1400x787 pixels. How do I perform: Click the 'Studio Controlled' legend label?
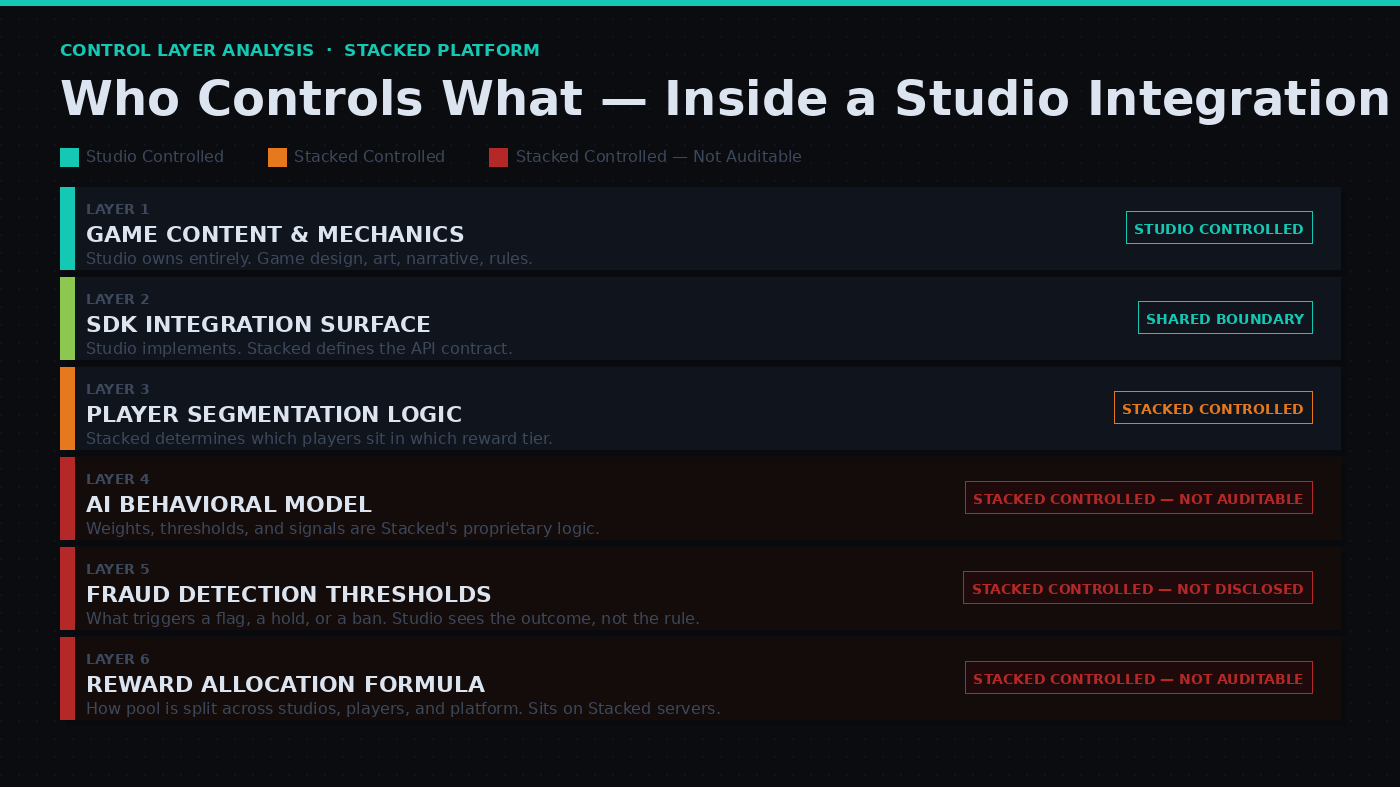pyautogui.click(x=155, y=157)
